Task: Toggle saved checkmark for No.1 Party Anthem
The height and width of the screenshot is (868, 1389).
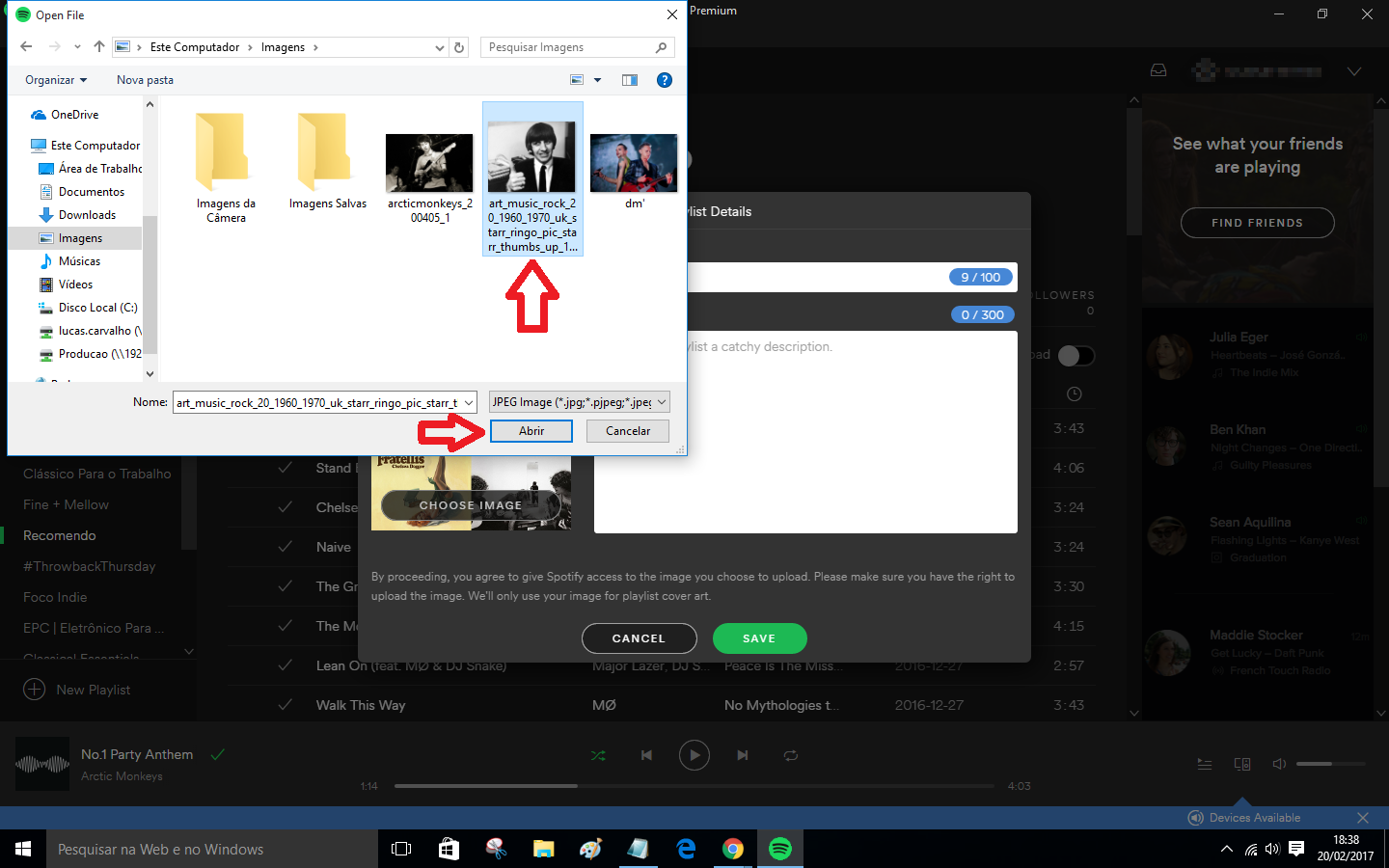Action: pos(218,754)
